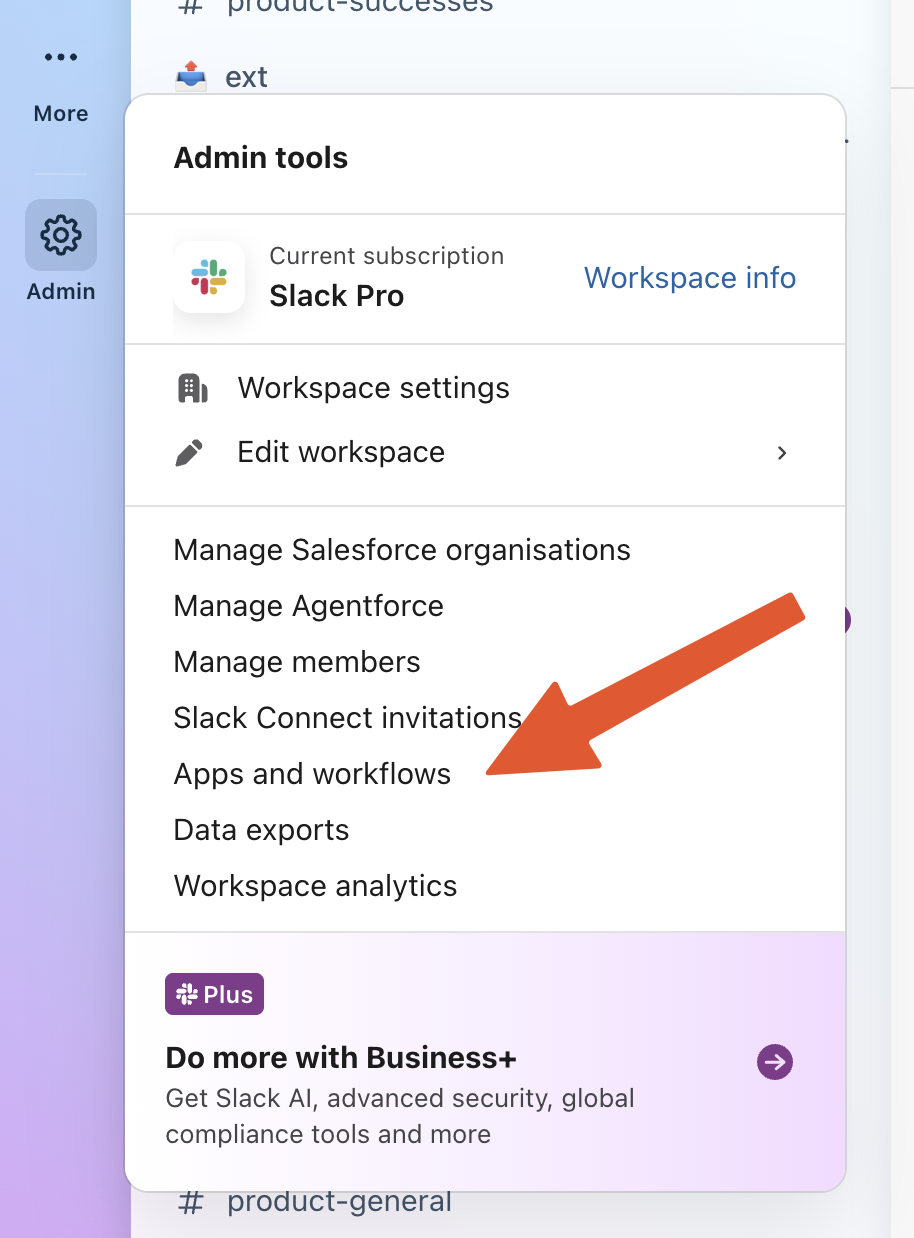The height and width of the screenshot is (1238, 914).
Task: Open the product-general channel
Action: point(339,1201)
